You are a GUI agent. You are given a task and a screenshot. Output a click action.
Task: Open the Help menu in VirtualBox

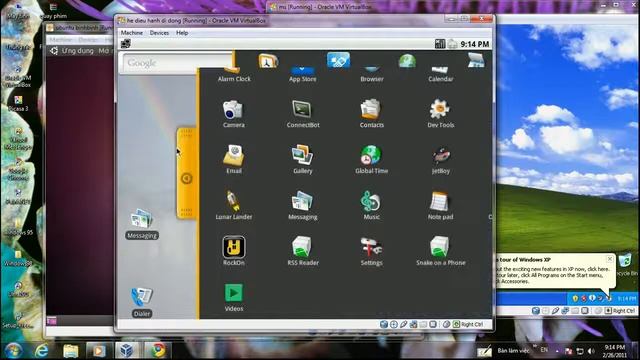tap(182, 33)
